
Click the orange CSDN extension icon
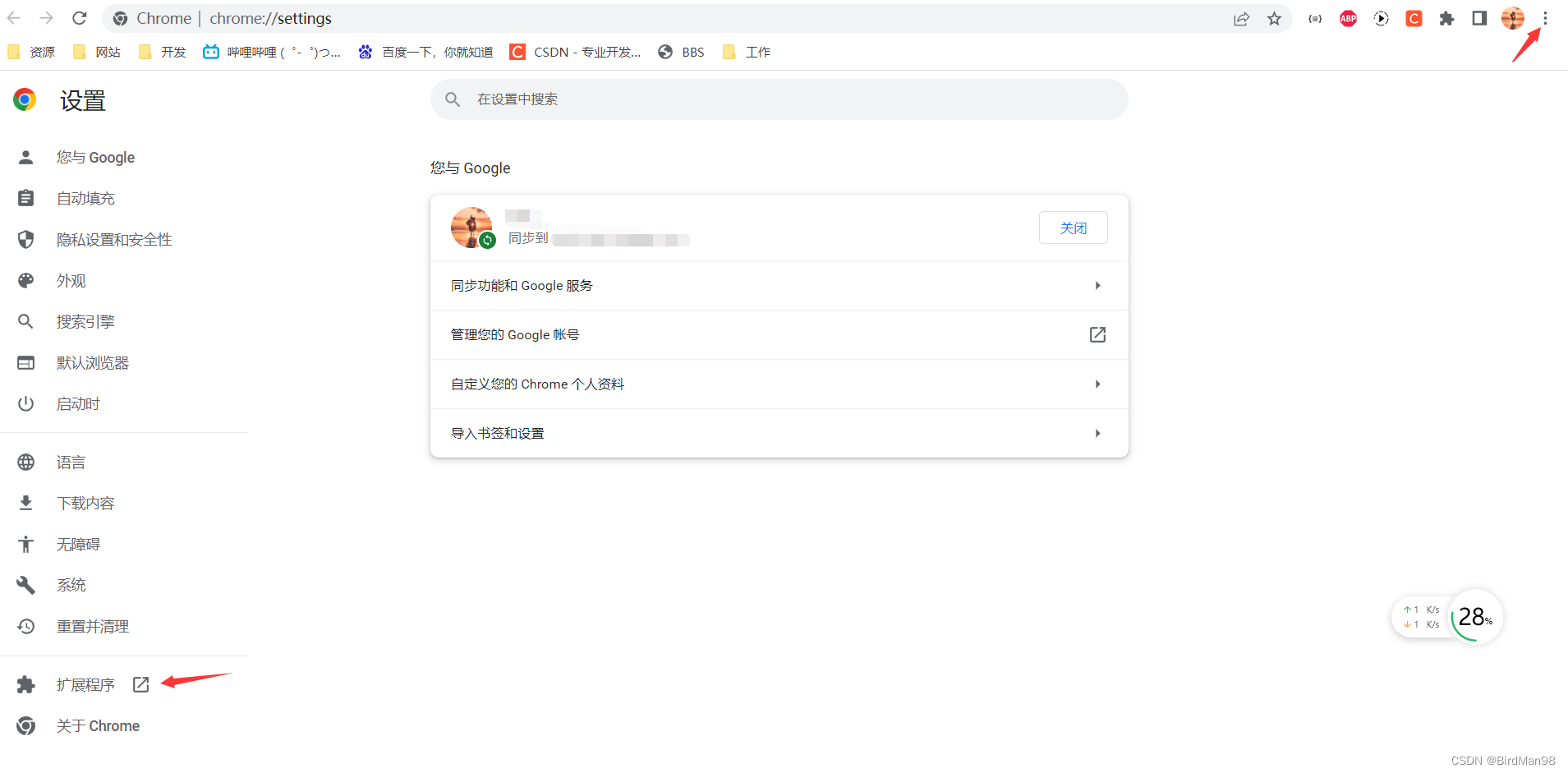1414,18
